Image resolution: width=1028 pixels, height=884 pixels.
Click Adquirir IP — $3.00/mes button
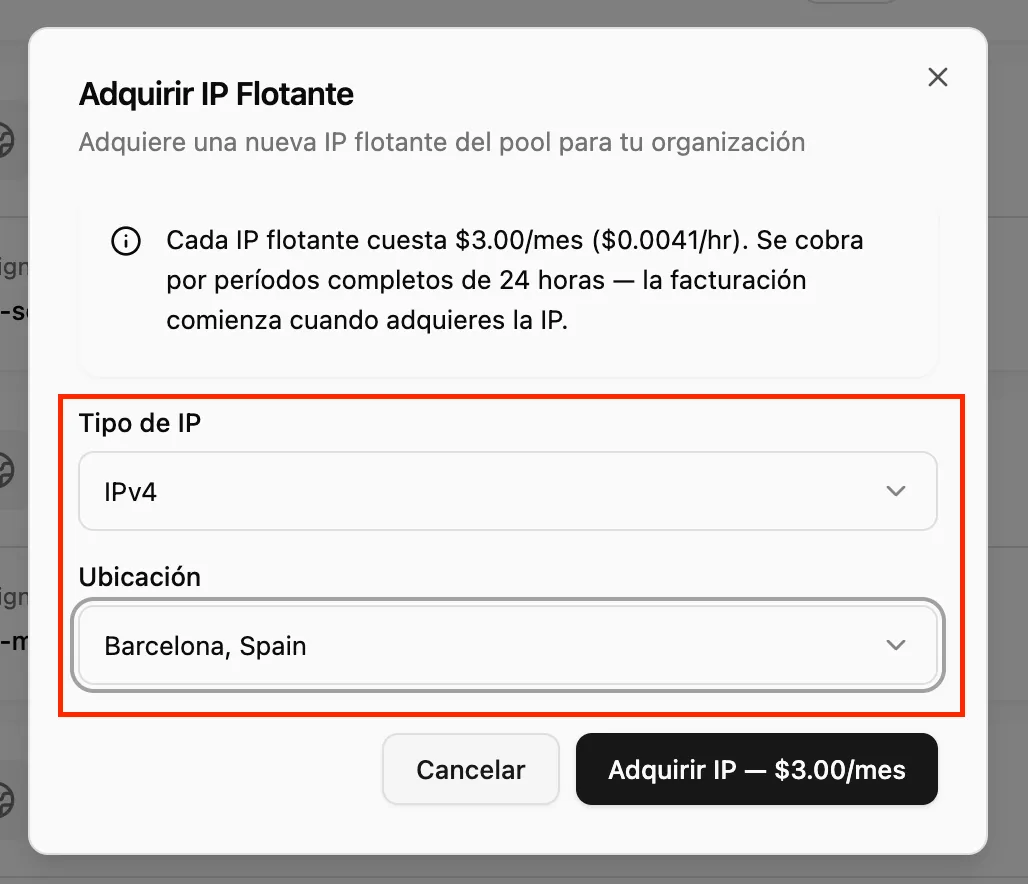tap(756, 769)
